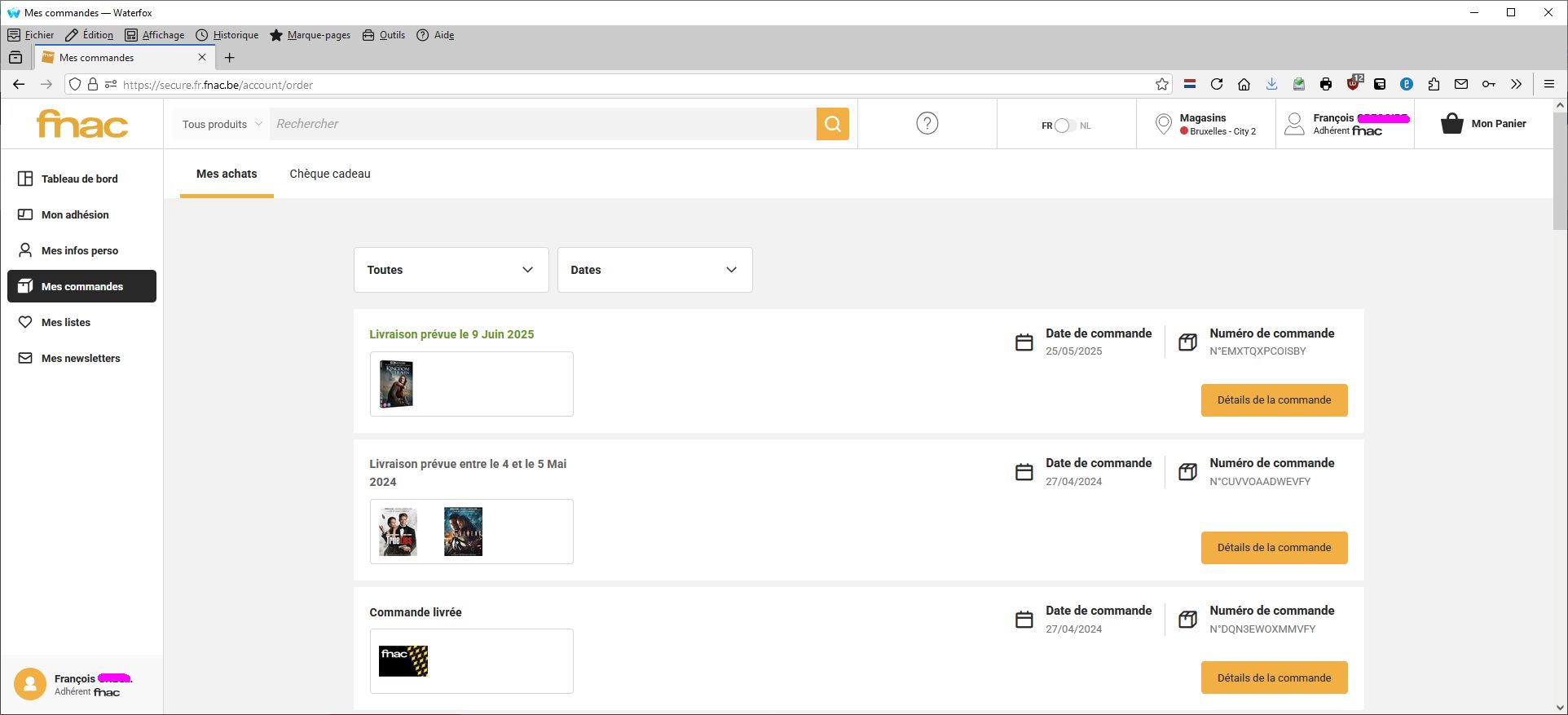Image resolution: width=1568 pixels, height=715 pixels.
Task: Go to the browser home icon
Action: 1244,84
